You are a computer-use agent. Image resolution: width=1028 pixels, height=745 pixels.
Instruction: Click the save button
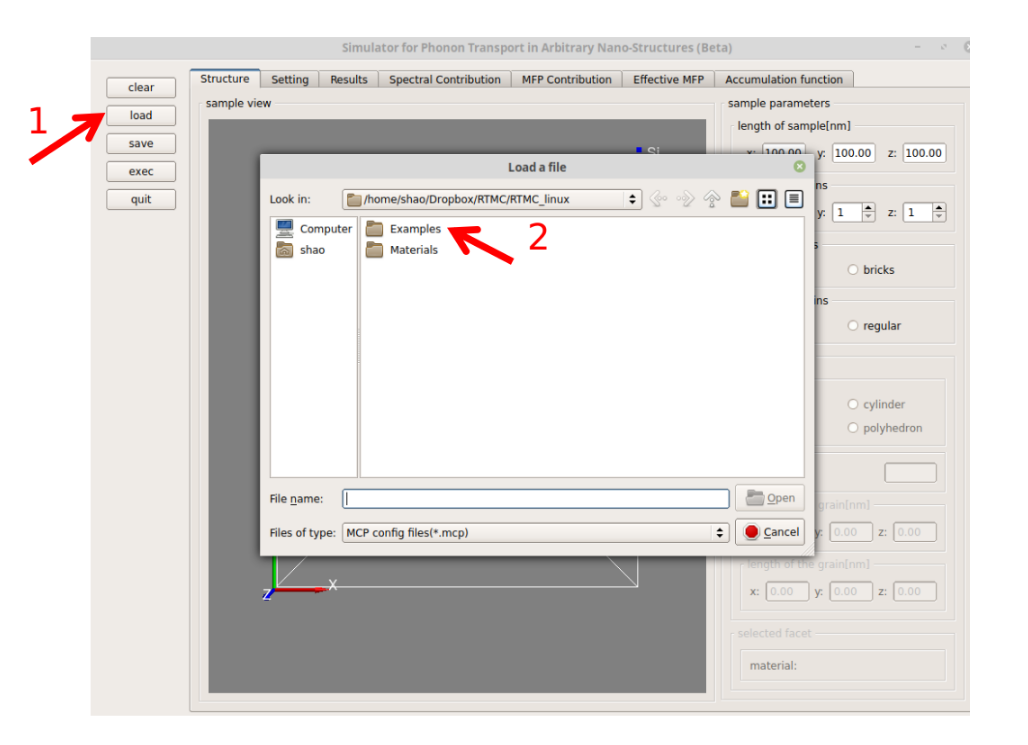click(x=141, y=143)
